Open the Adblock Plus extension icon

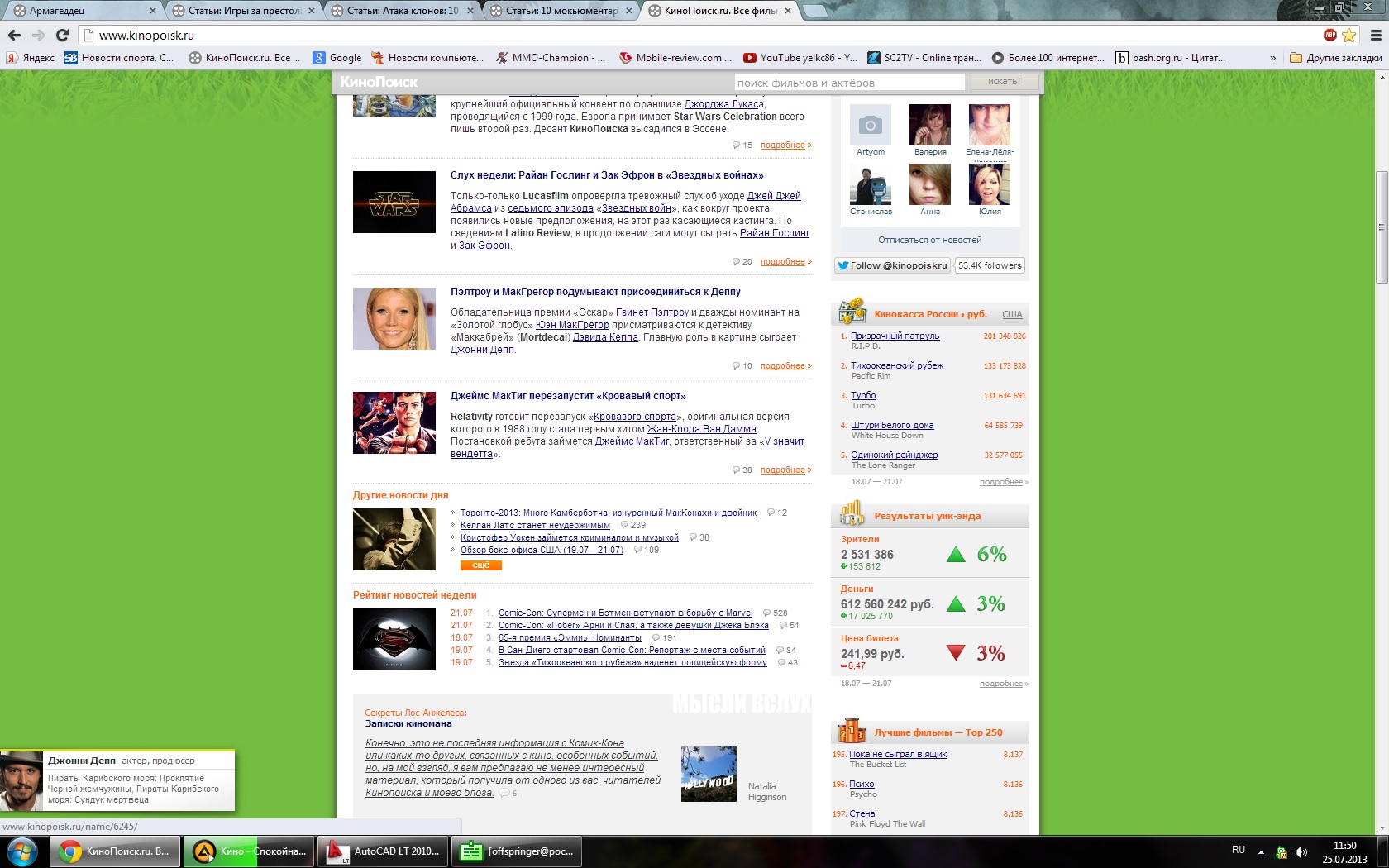1330,35
